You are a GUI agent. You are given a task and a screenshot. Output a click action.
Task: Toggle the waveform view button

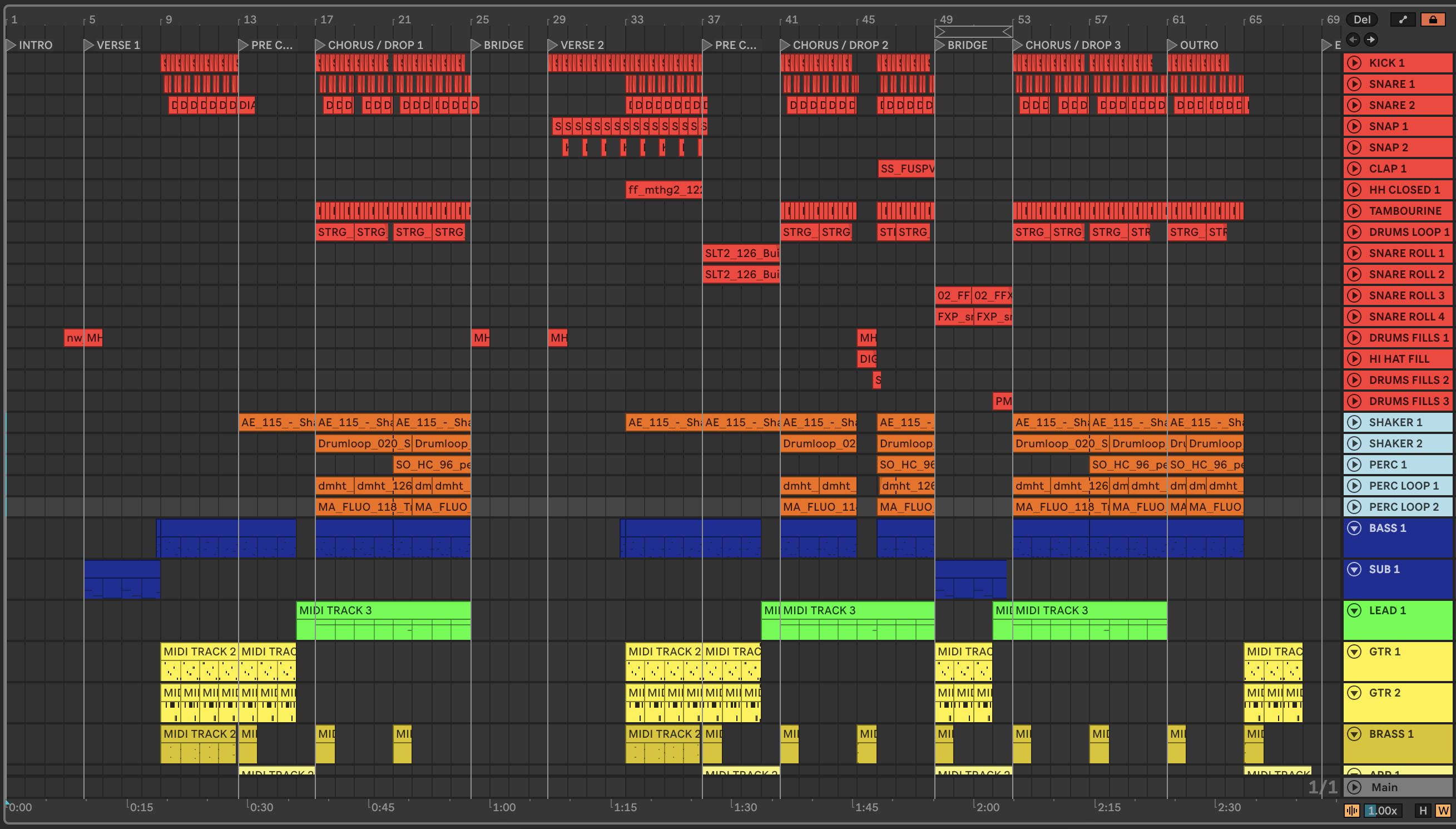(x=1352, y=810)
